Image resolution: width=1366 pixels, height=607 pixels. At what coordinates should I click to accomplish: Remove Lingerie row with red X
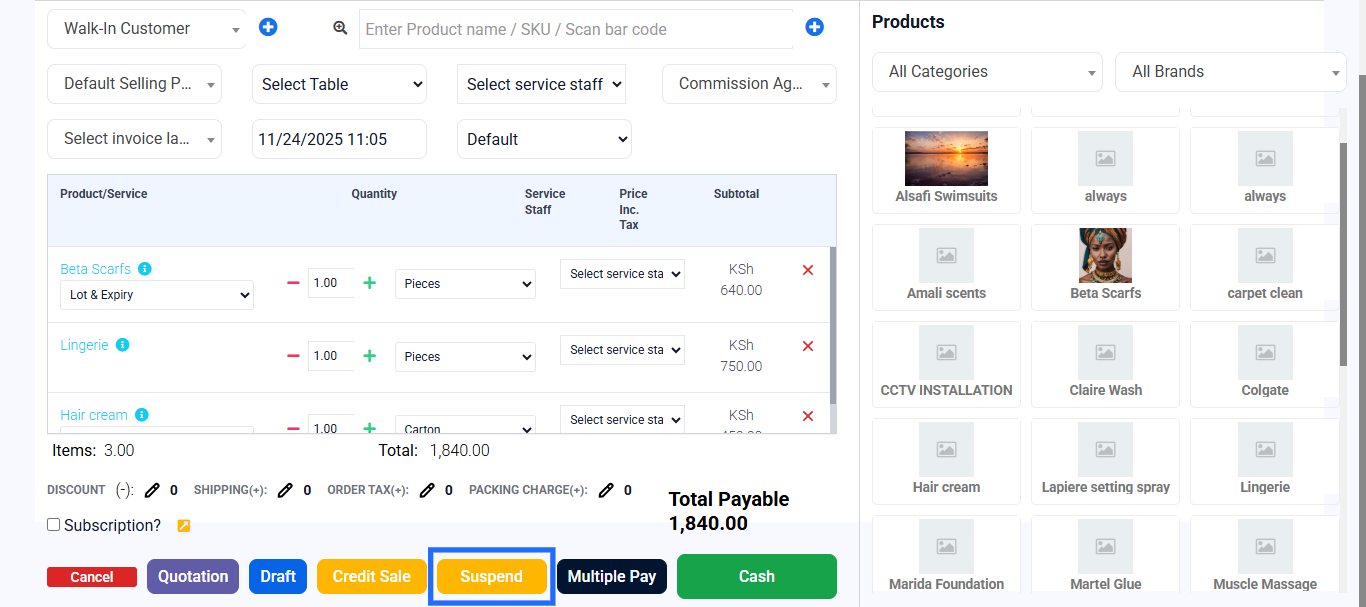coord(808,346)
